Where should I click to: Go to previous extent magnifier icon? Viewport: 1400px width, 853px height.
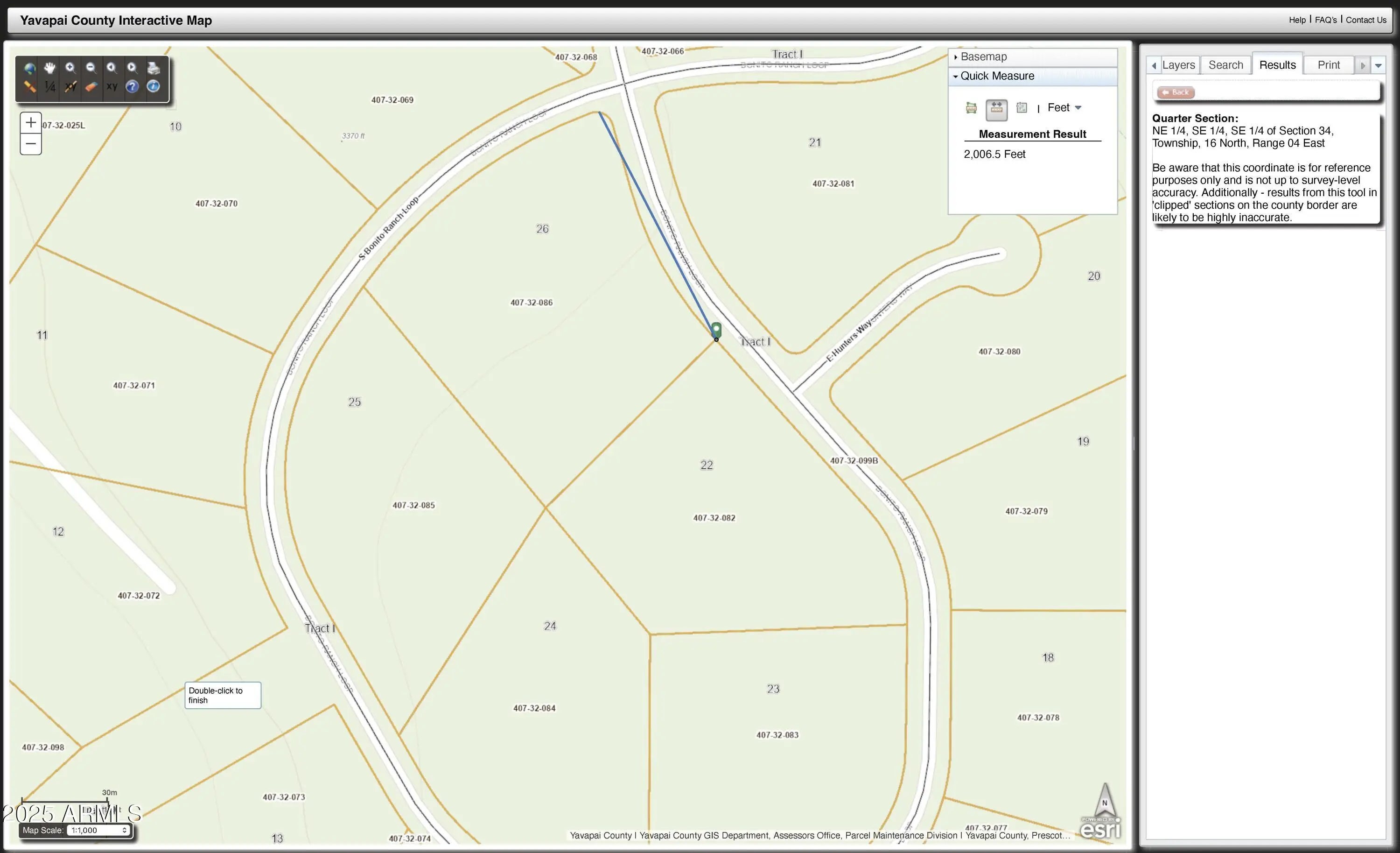pos(112,68)
